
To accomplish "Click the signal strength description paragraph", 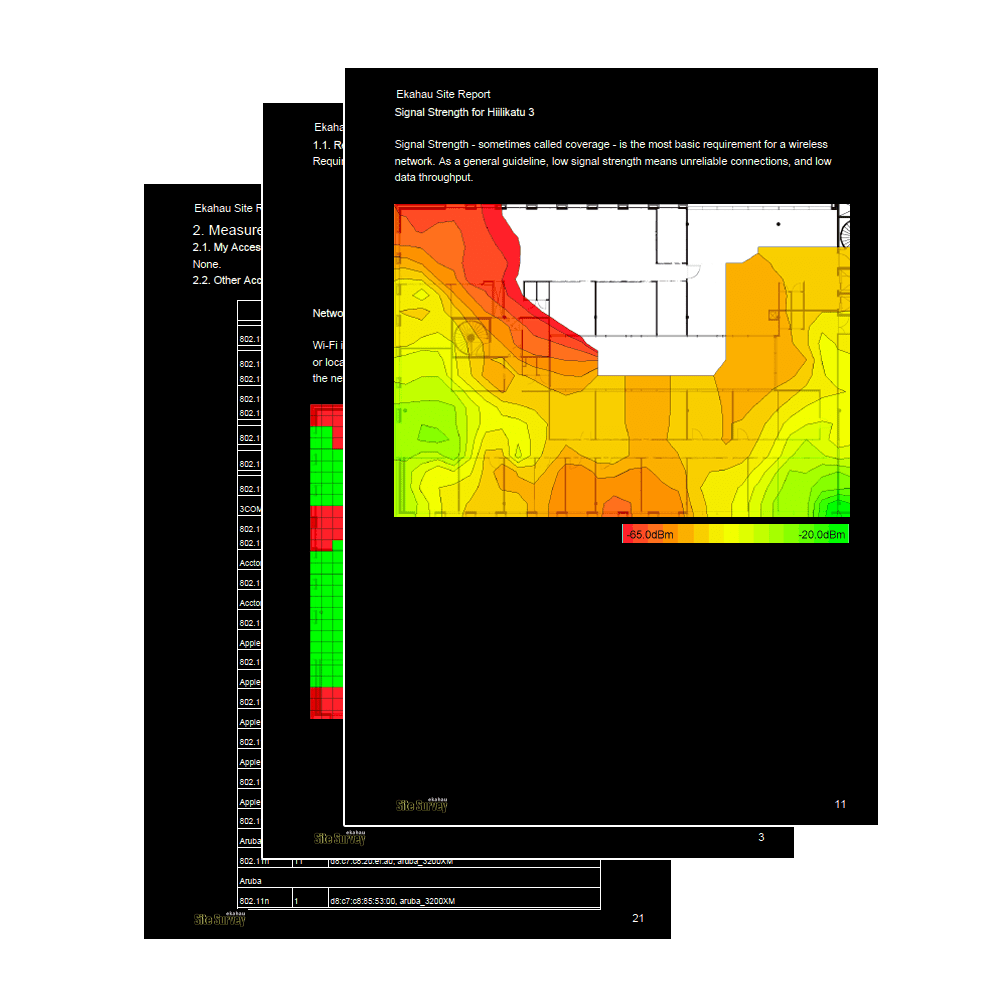I will (x=613, y=161).
